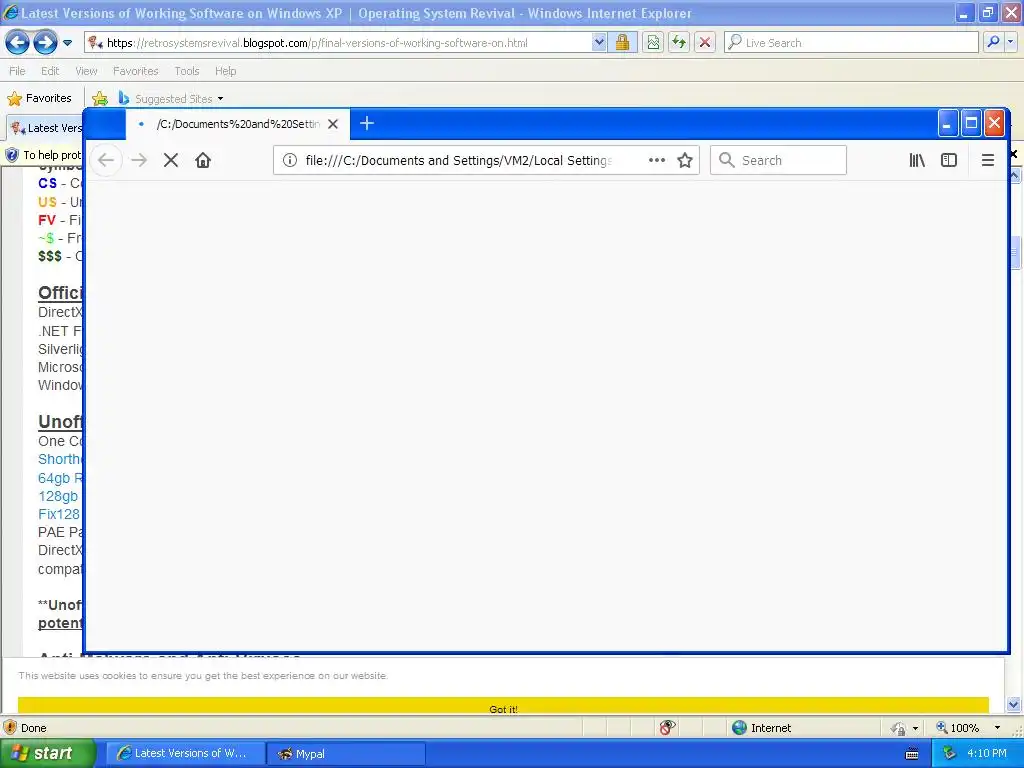Screen dimensions: 1024x768
Task: Click the Live Search magnifier button
Action: tap(993, 42)
